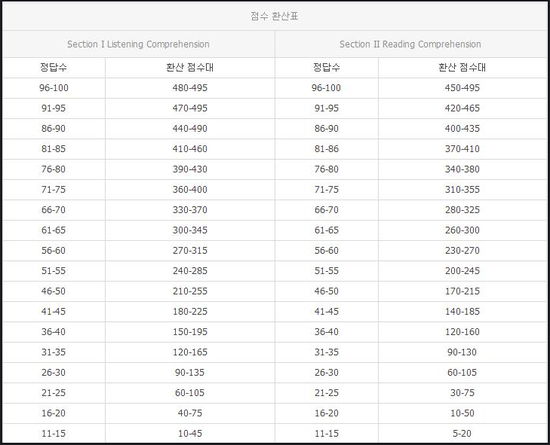Screen dimensions: 550x445
Task: Select Reading score cell 310-355
Action: tap(462, 189)
